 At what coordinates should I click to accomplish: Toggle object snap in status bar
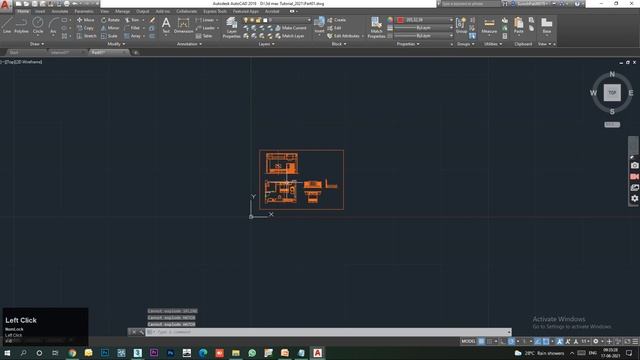click(546, 341)
